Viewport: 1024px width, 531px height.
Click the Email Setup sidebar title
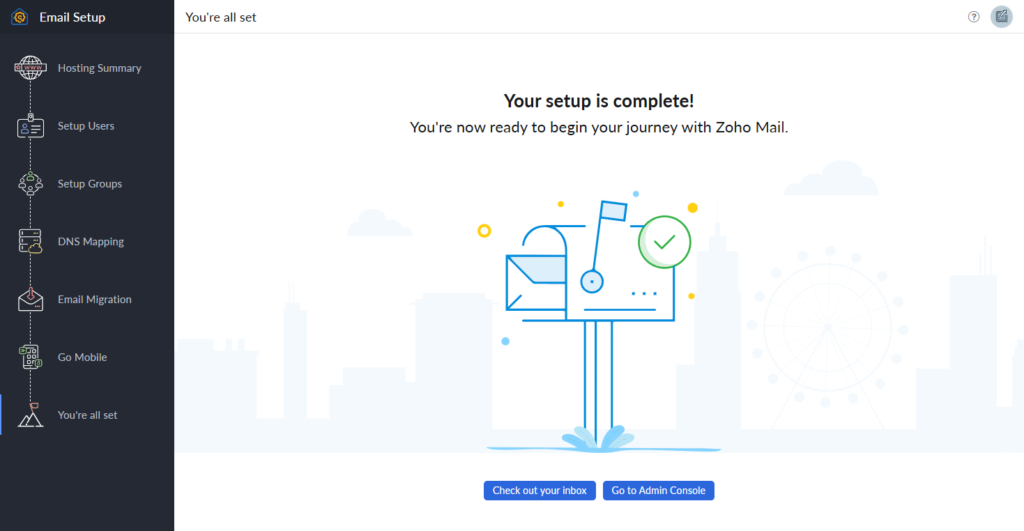[x=72, y=17]
